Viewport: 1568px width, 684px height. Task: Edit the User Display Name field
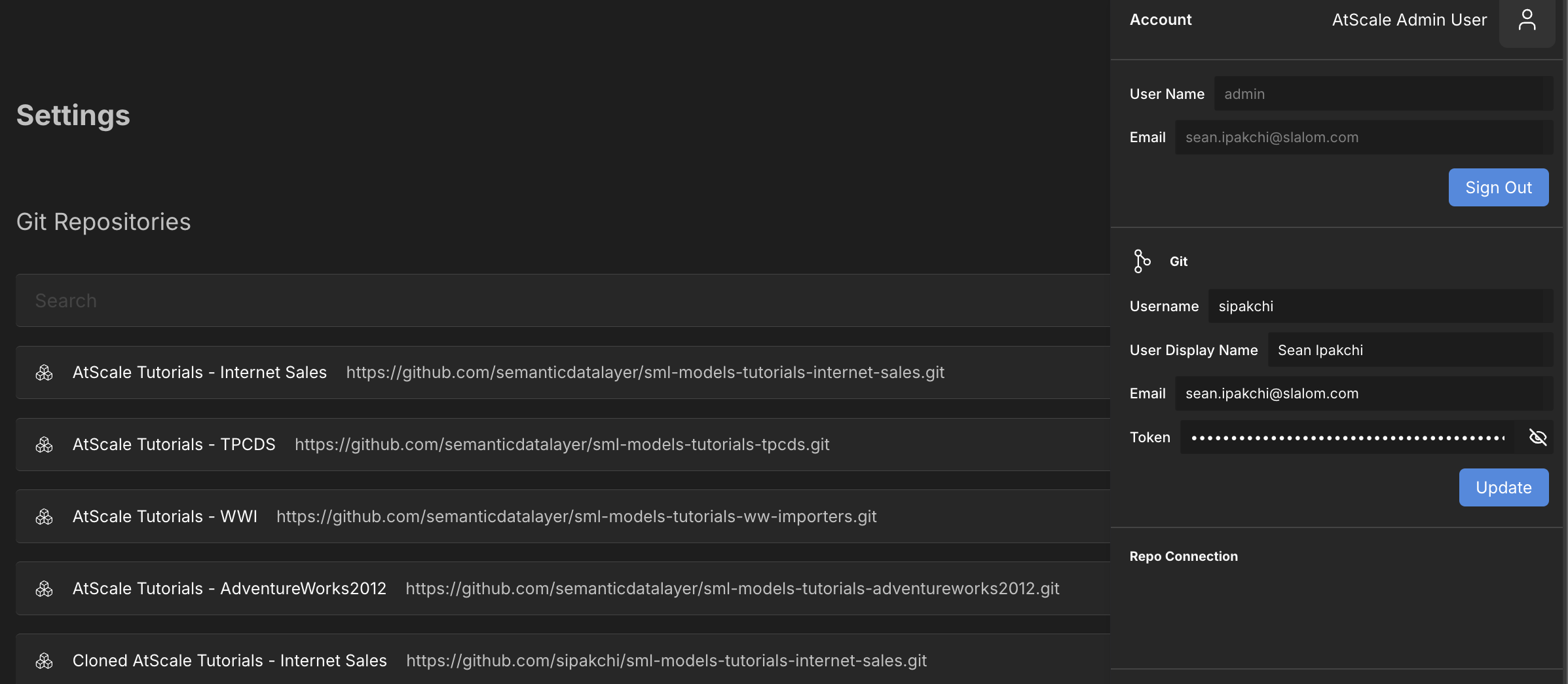pyautogui.click(x=1409, y=351)
